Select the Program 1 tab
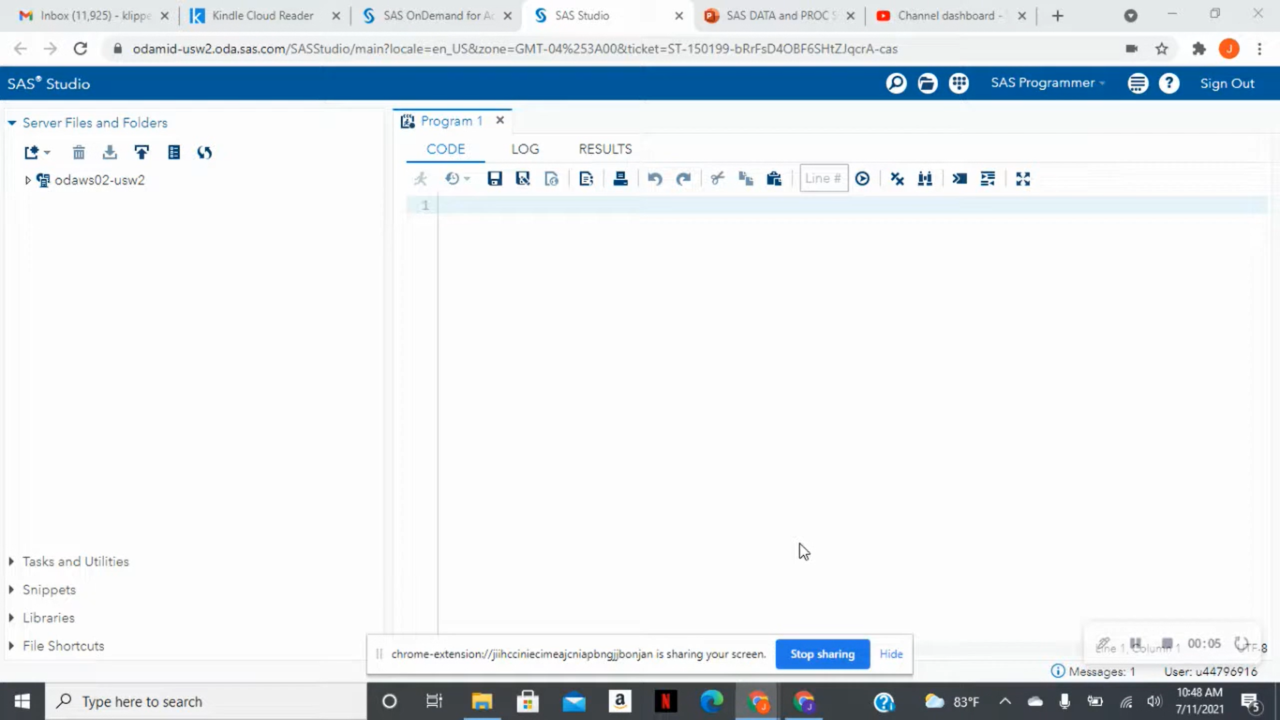The width and height of the screenshot is (1280, 720). (451, 121)
